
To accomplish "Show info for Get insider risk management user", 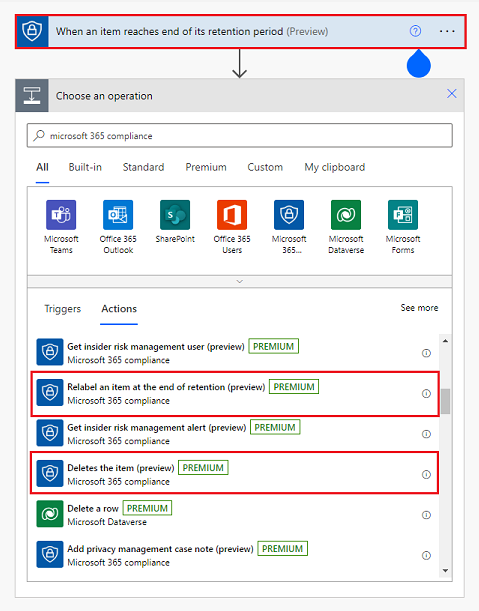I will click(x=426, y=353).
